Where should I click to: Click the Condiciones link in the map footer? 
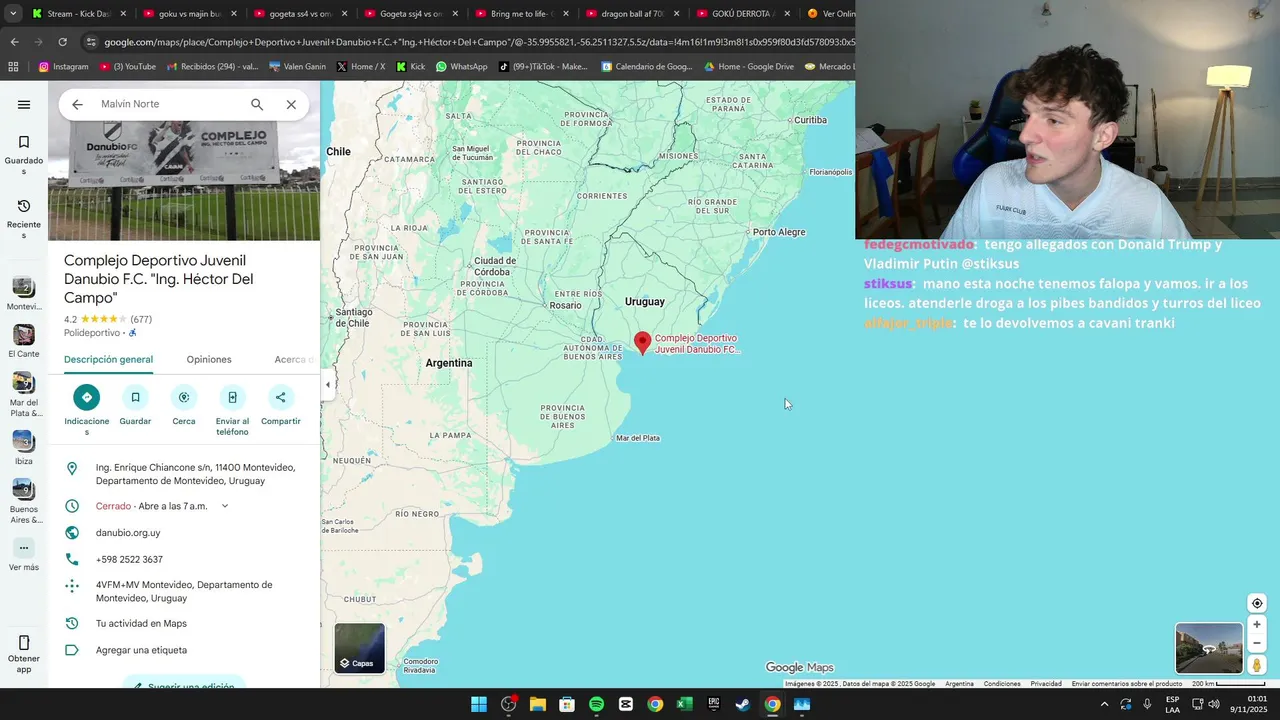[x=1002, y=684]
